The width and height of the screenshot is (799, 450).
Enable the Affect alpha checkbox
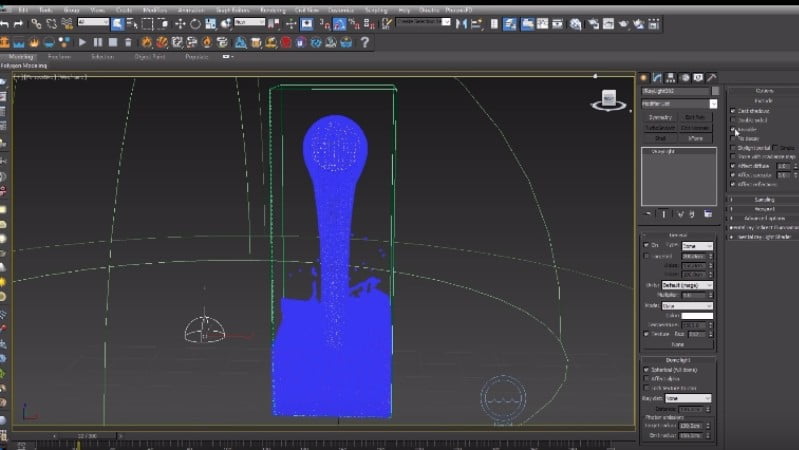coord(646,379)
